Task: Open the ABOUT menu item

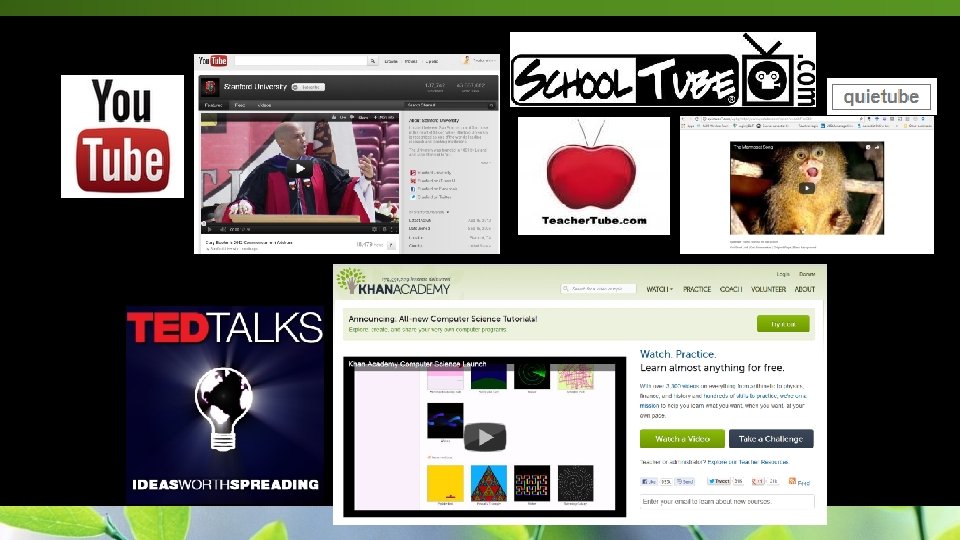Action: 804,289
